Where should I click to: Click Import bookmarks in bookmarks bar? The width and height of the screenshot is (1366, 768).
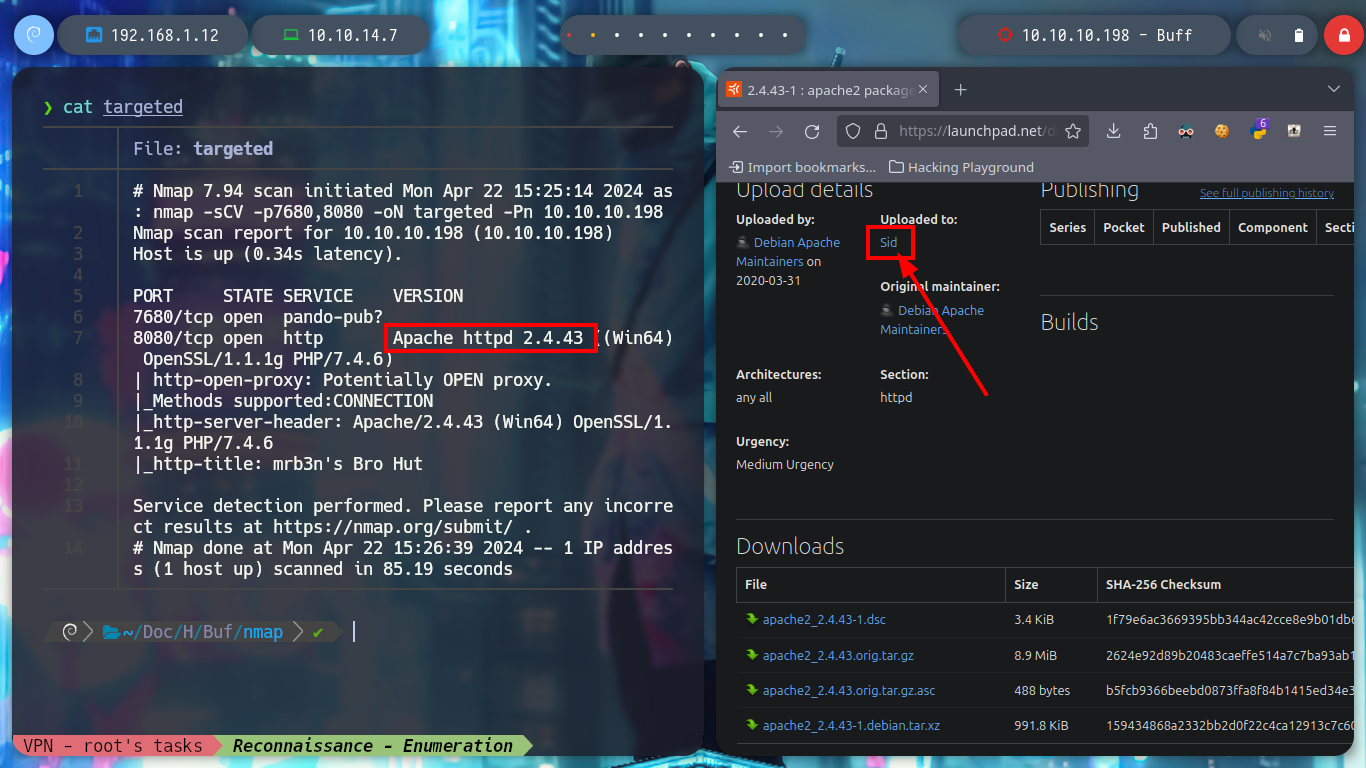[803, 167]
